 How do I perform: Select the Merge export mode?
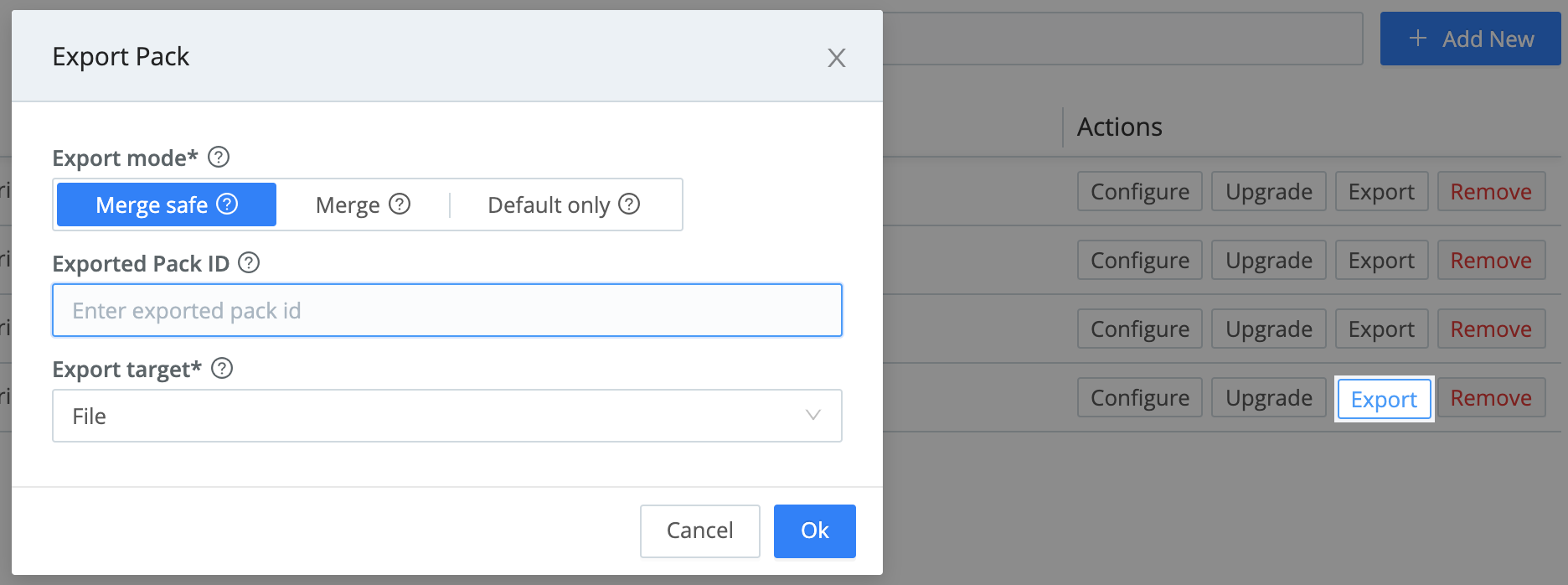363,204
